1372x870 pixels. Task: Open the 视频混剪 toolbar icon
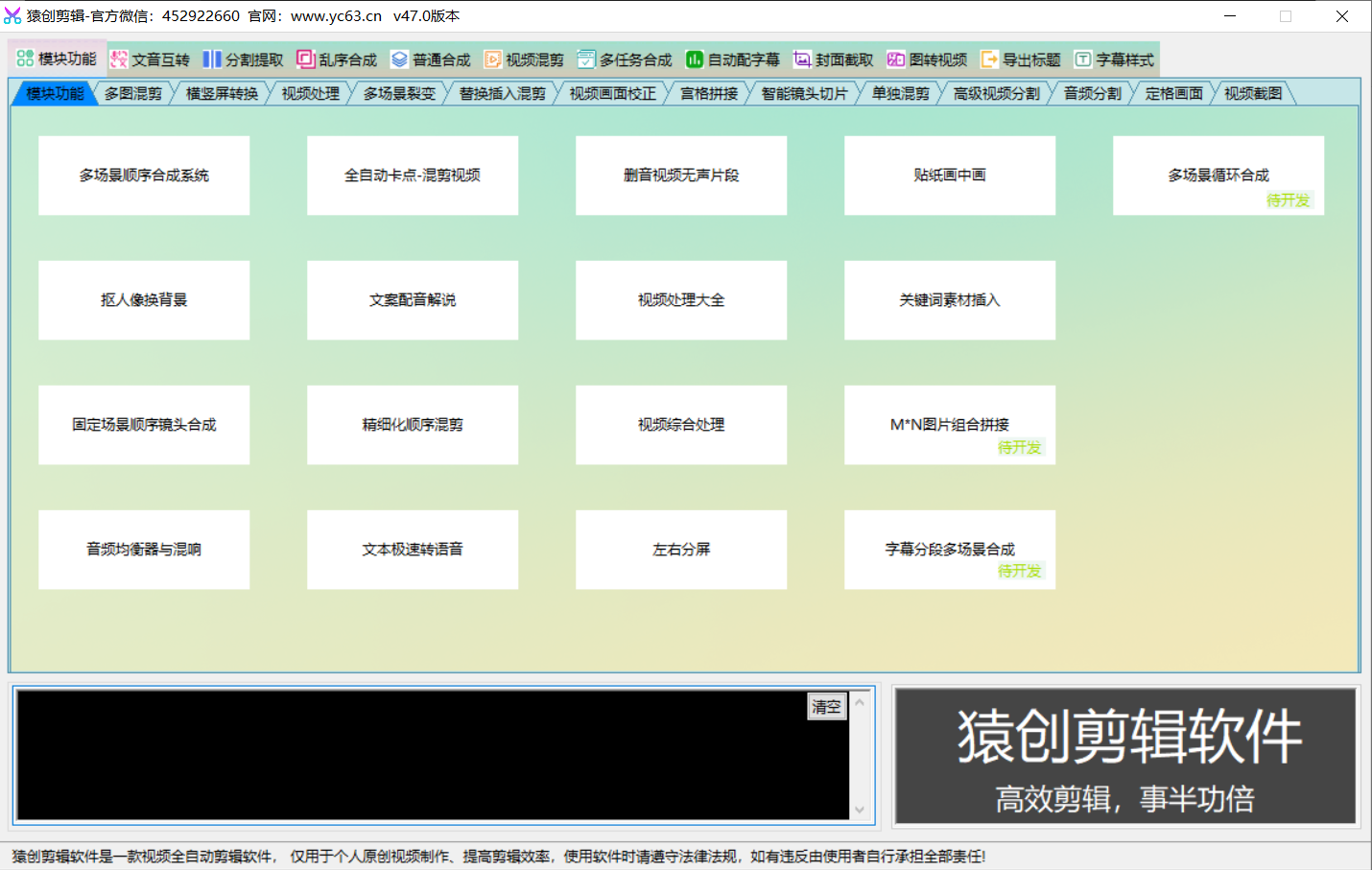coord(492,59)
